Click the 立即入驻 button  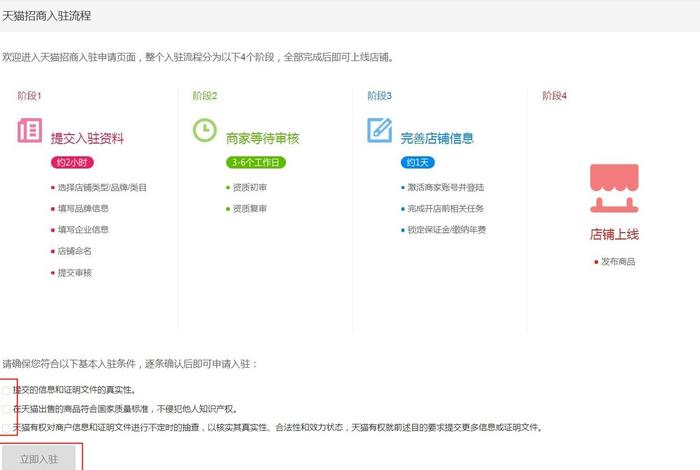point(39,458)
